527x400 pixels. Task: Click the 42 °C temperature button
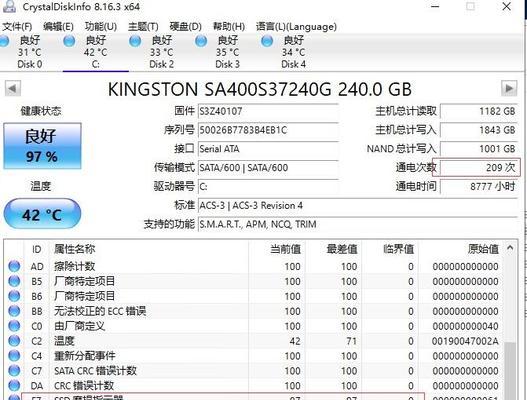tap(42, 214)
